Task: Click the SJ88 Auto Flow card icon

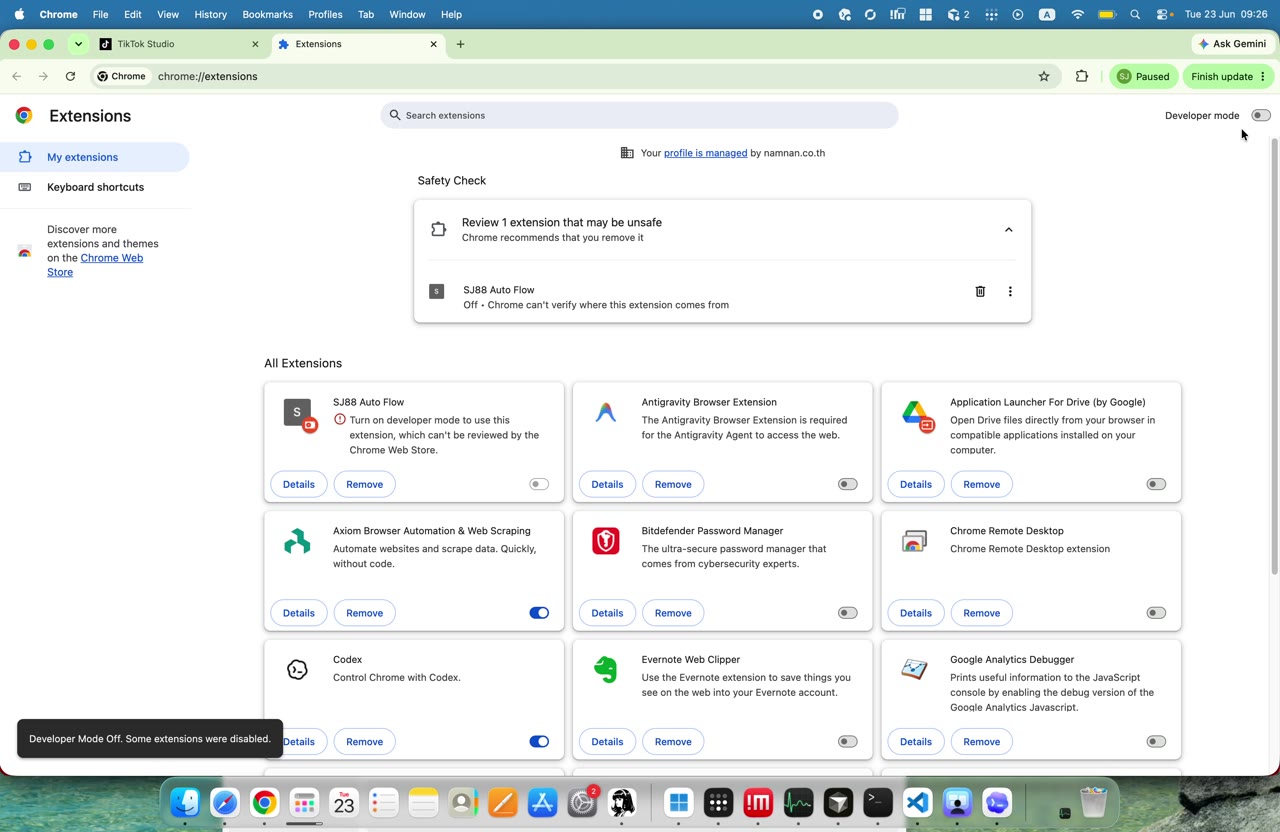Action: click(299, 414)
